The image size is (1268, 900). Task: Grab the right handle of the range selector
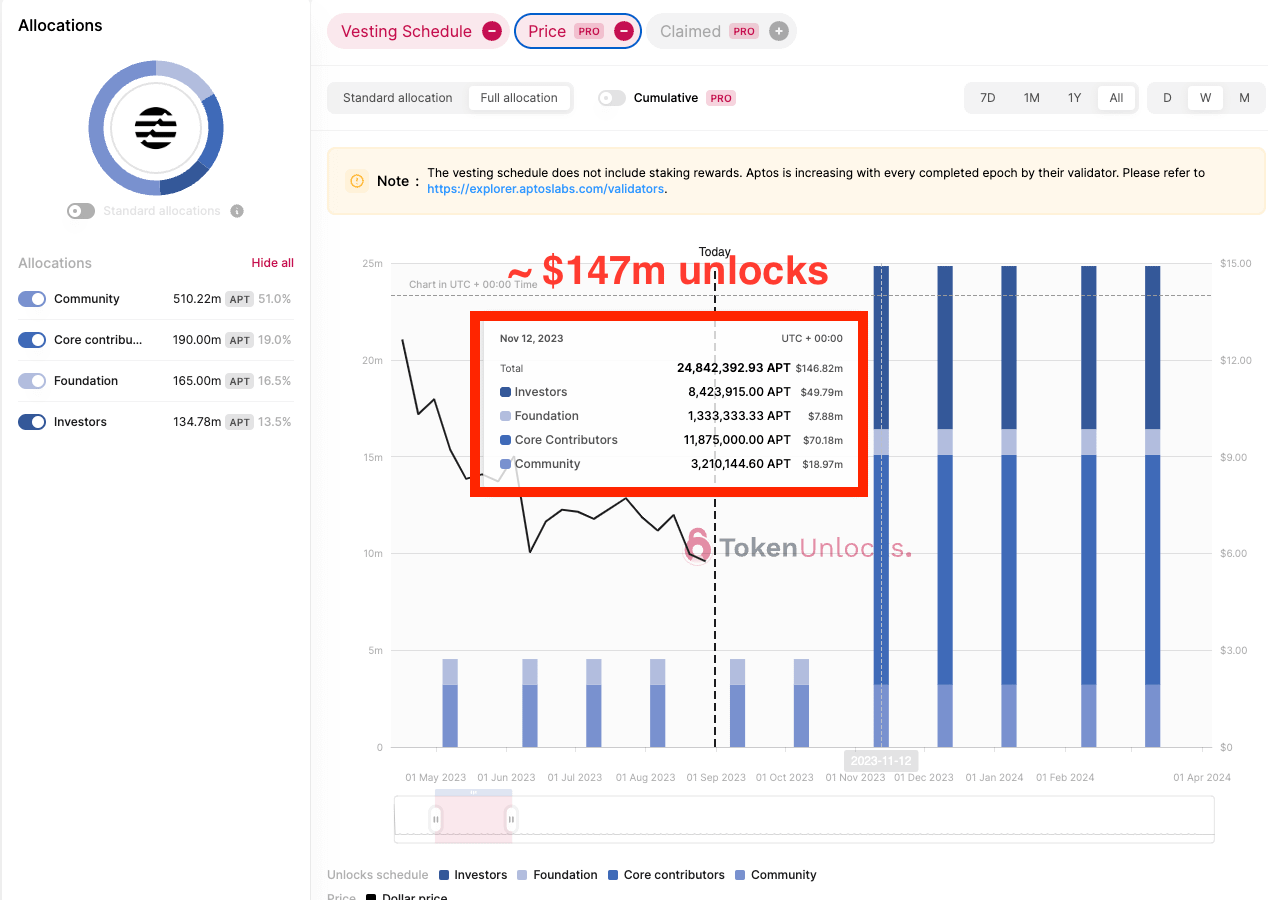coord(511,820)
